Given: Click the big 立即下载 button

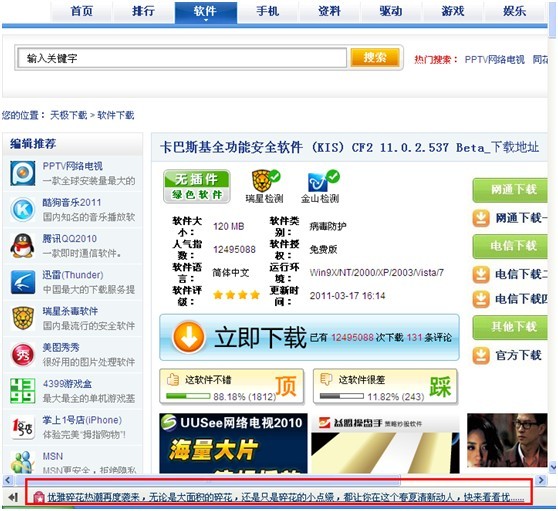Looking at the screenshot, I should coord(309,337).
